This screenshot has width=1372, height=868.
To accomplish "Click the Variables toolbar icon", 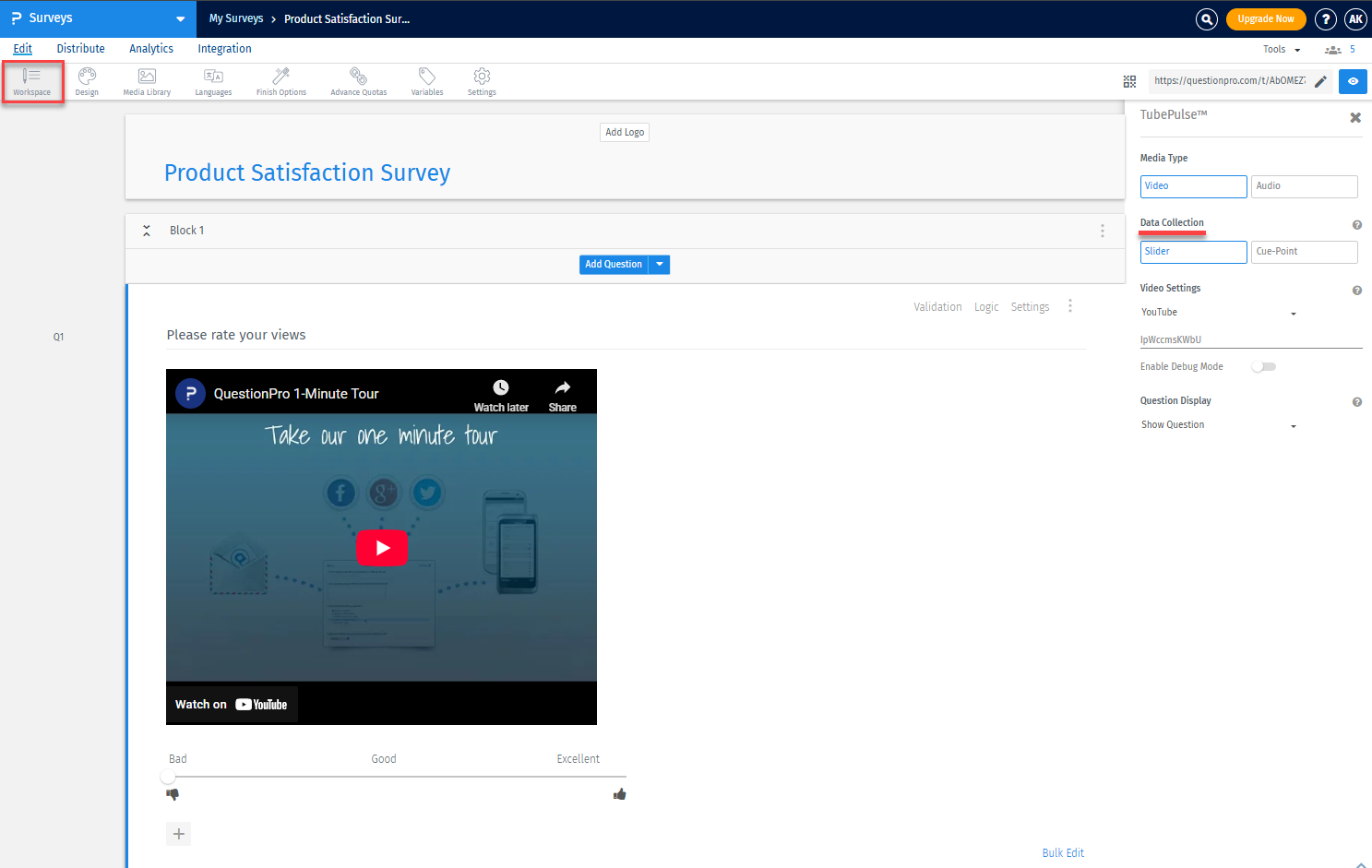I will coord(426,81).
